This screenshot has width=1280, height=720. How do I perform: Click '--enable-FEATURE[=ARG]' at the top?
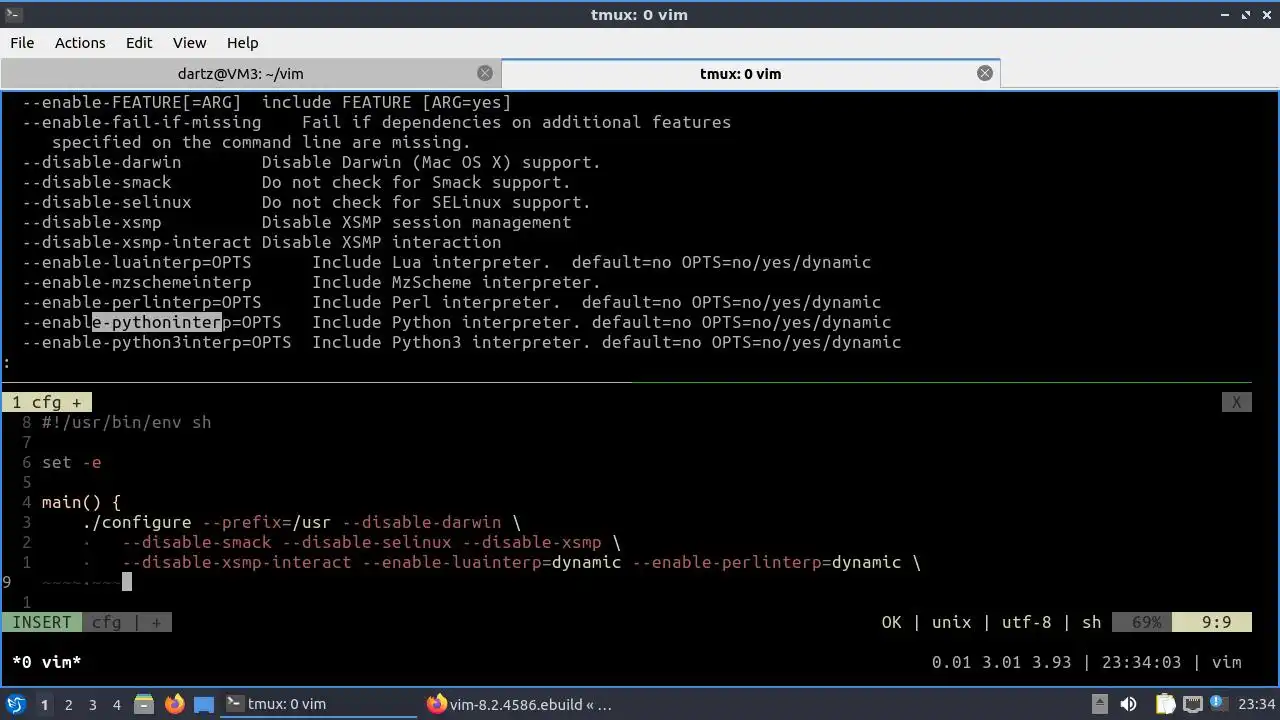(132, 102)
